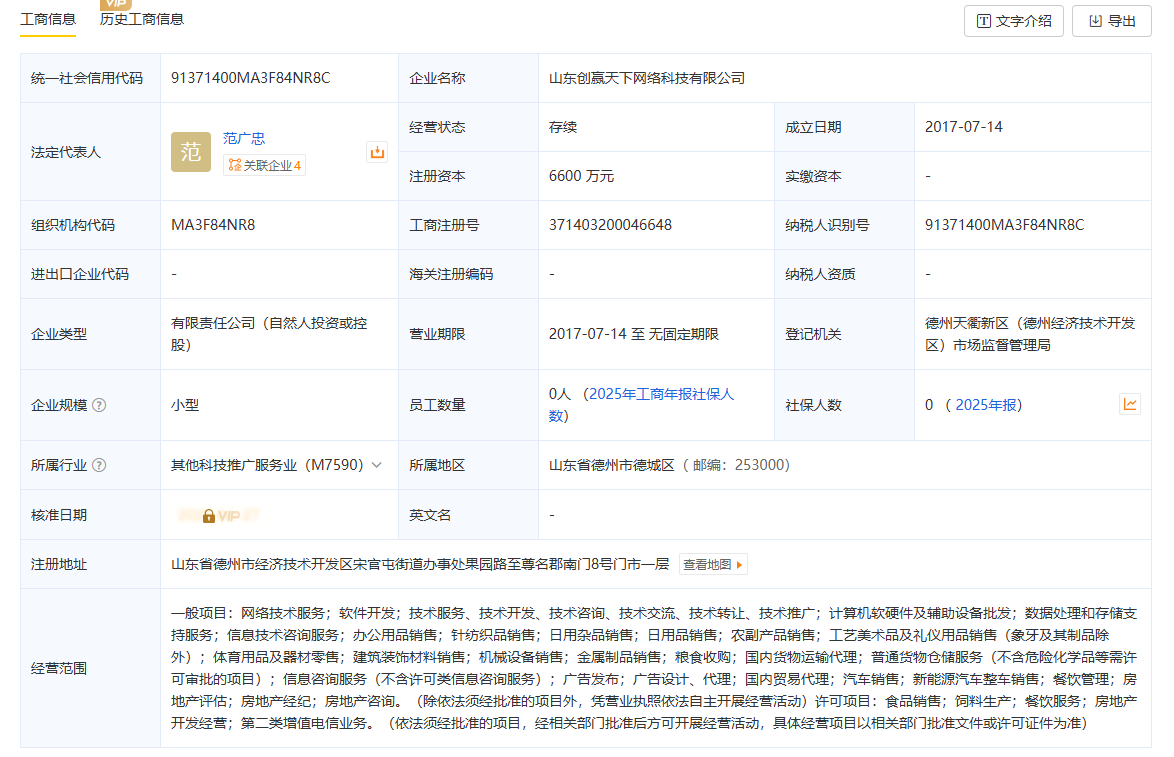Image resolution: width=1174 pixels, height=757 pixels.
Task: Select the registered address text
Action: pyautogui.click(x=420, y=565)
